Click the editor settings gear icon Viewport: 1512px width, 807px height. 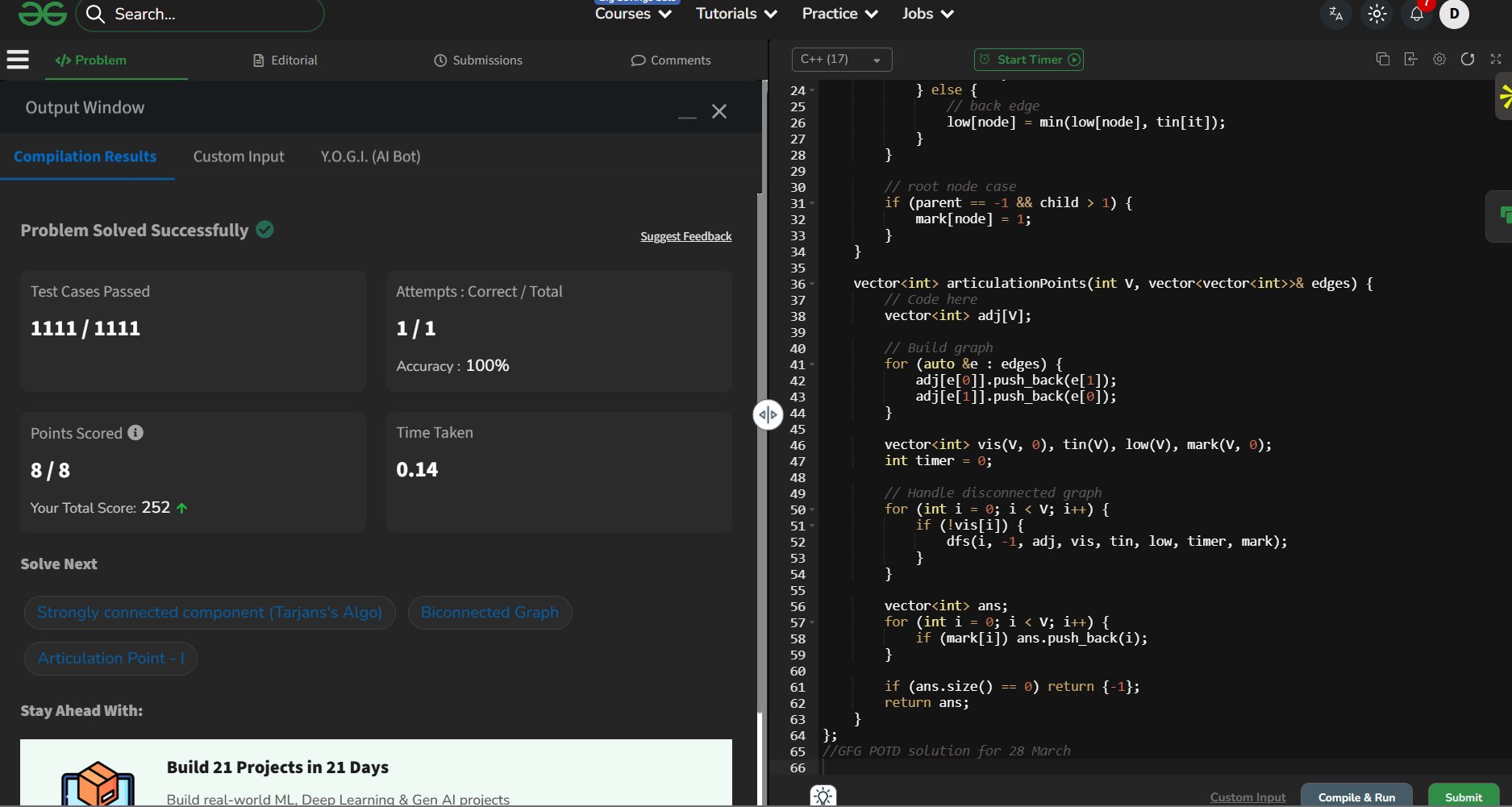1439,59
